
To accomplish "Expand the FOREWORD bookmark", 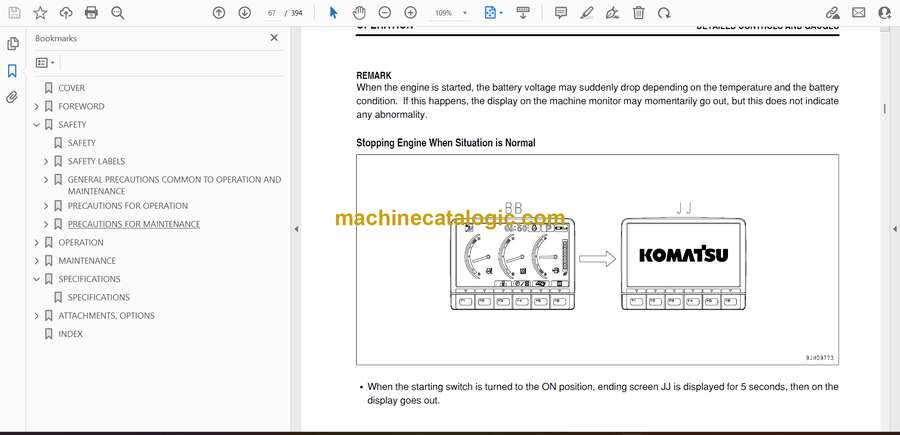I will (x=37, y=106).
